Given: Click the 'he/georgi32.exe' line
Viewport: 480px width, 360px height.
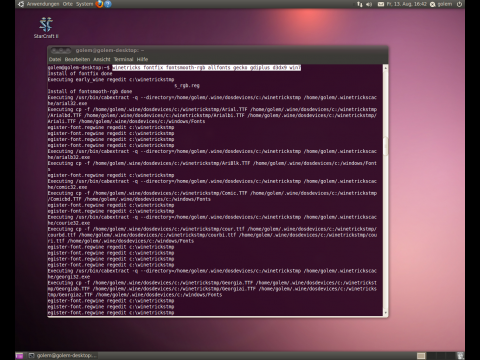Looking at the screenshot, I should [69, 277].
